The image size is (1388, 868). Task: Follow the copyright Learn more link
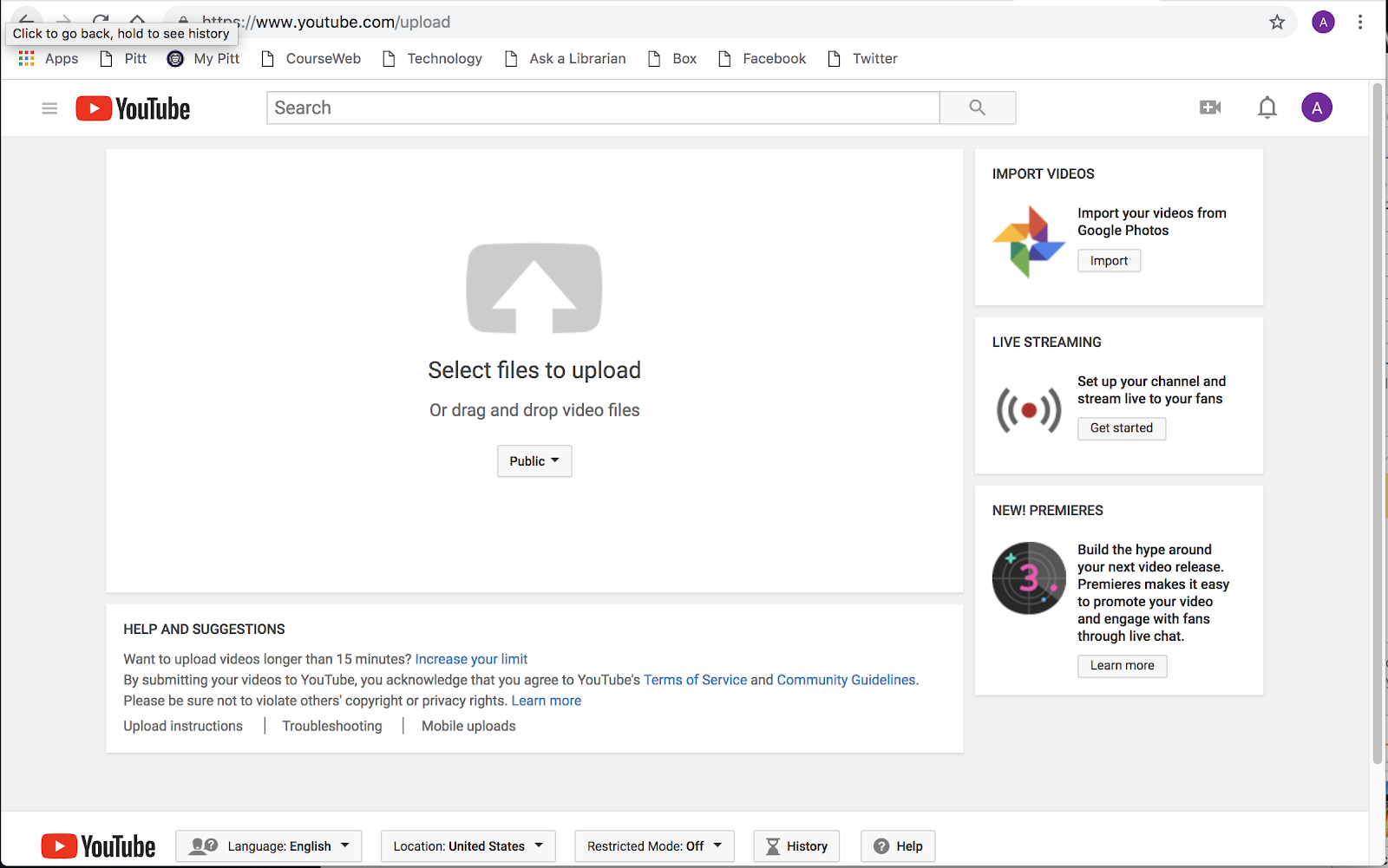[x=547, y=701]
